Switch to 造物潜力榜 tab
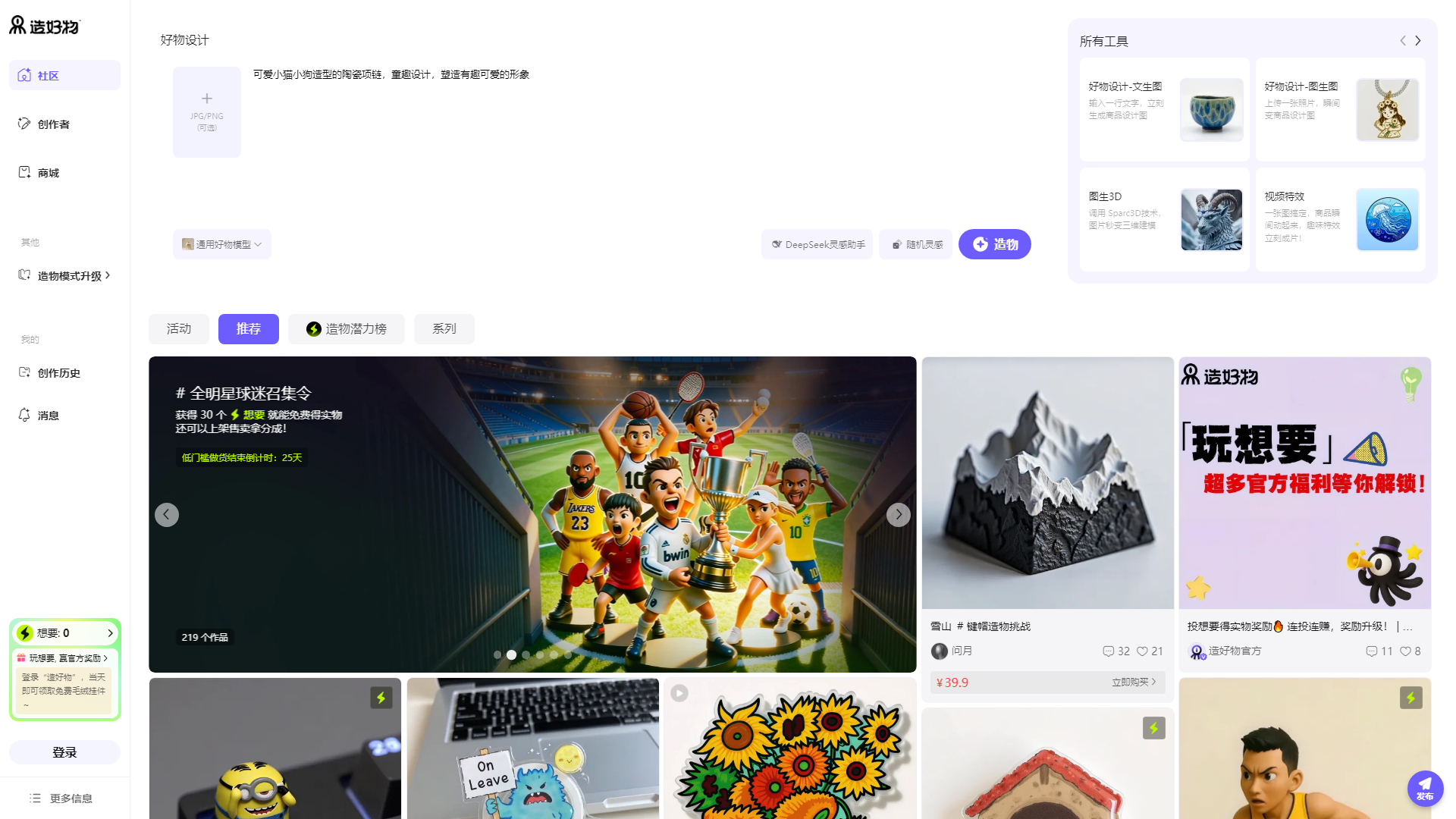 pyautogui.click(x=347, y=329)
